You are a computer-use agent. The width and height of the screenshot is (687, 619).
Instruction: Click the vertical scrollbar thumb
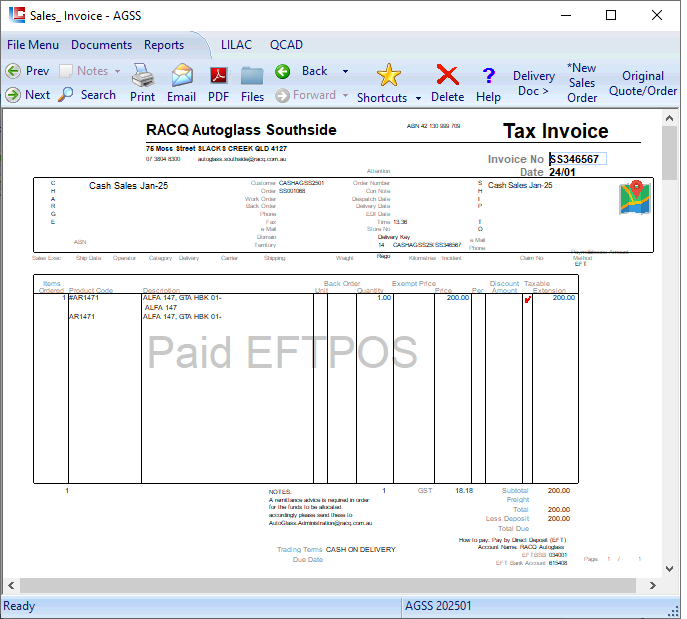669,152
